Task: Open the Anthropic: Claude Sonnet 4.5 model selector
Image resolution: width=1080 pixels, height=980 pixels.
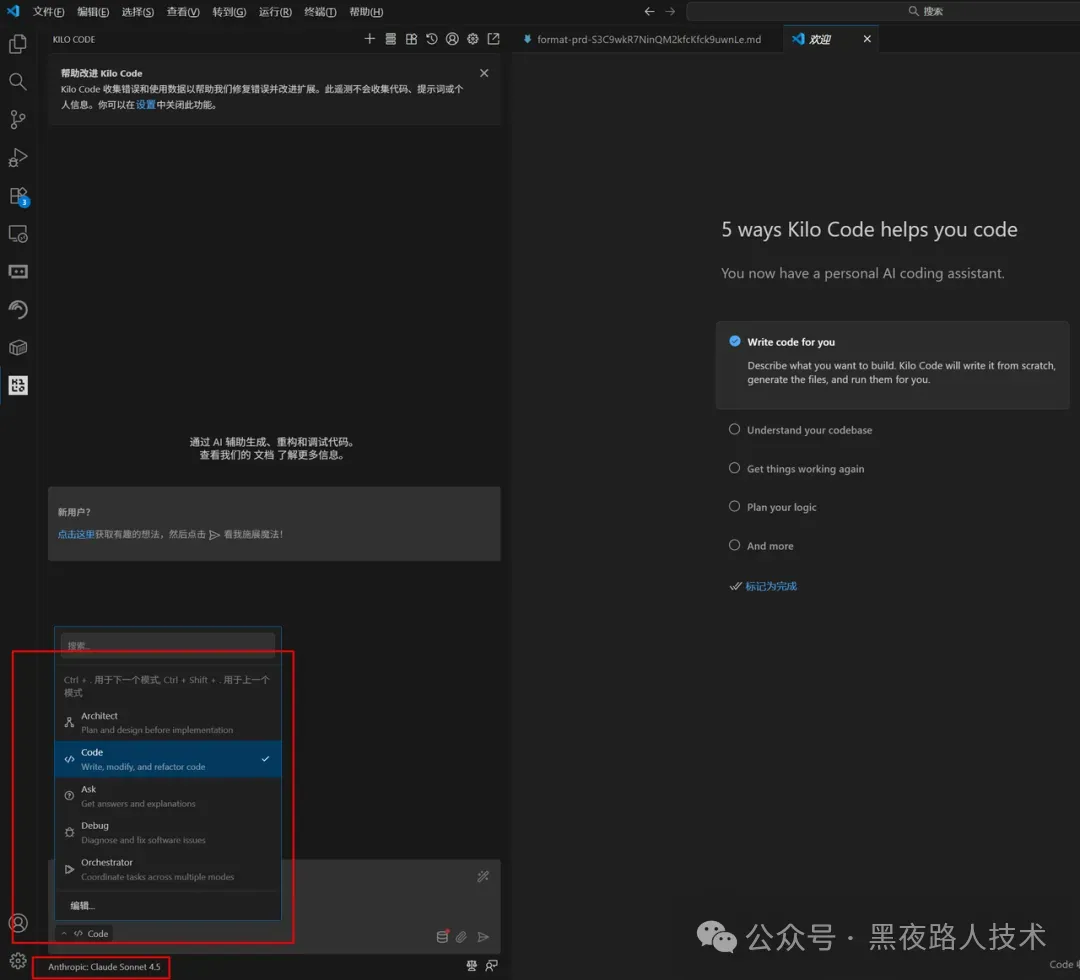Action: (104, 967)
